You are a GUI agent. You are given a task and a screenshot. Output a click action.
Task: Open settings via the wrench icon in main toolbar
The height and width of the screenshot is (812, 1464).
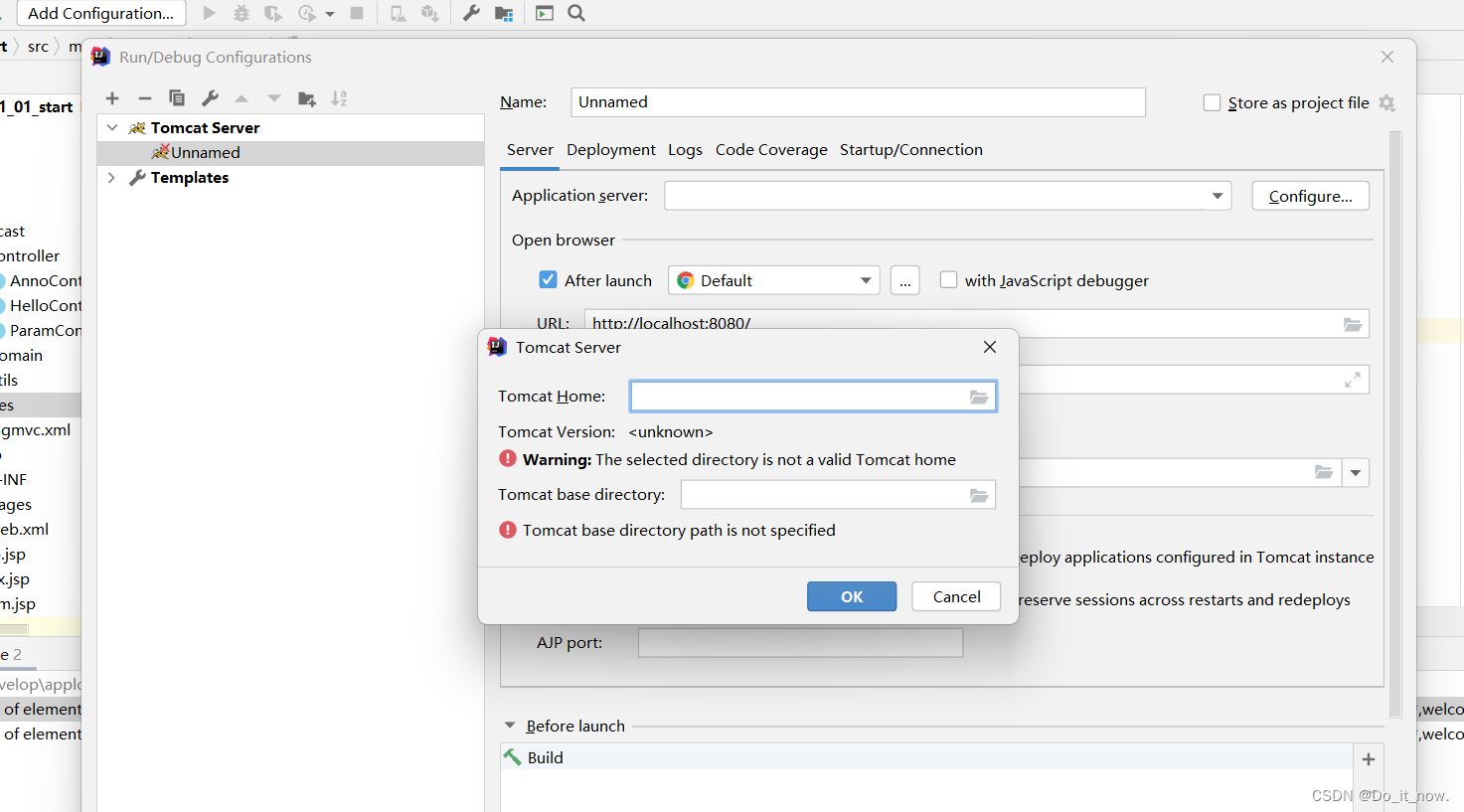click(471, 13)
